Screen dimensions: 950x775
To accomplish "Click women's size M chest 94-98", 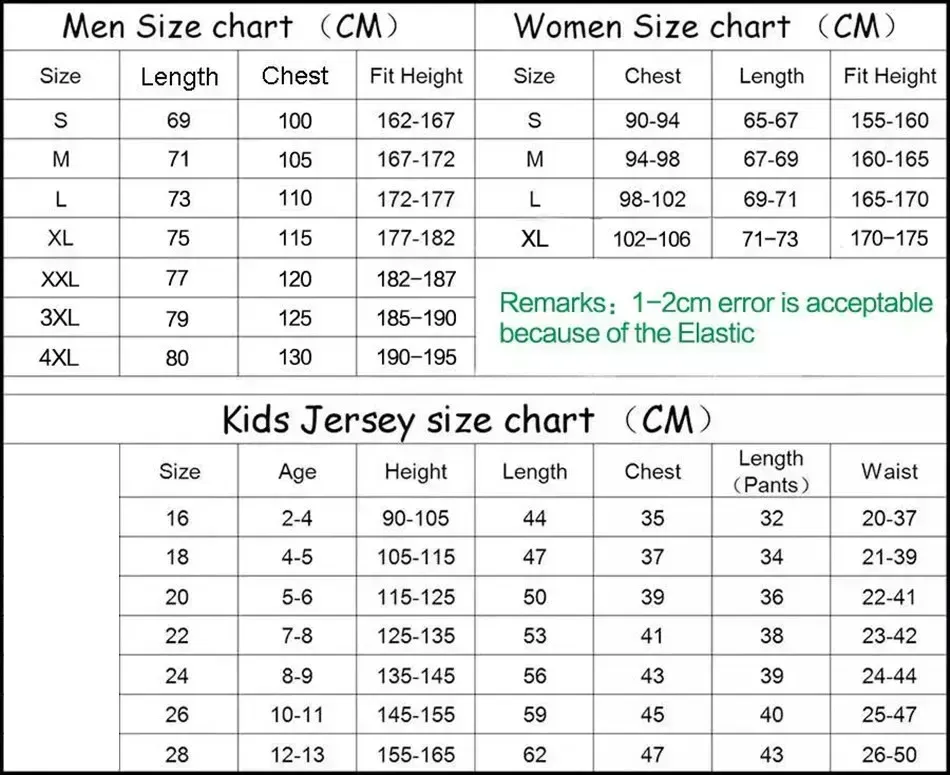I will tap(653, 159).
